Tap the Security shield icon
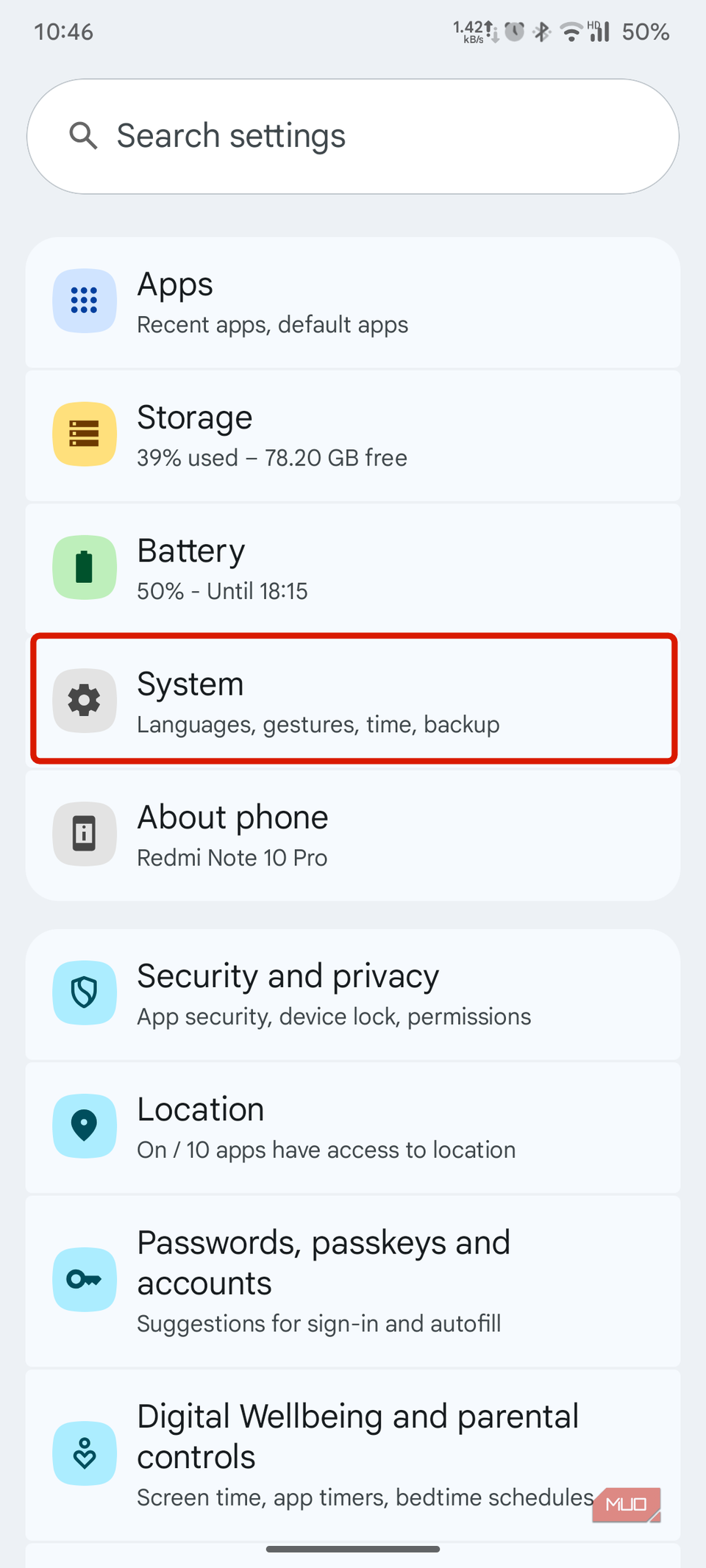The width and height of the screenshot is (706, 1568). (85, 992)
